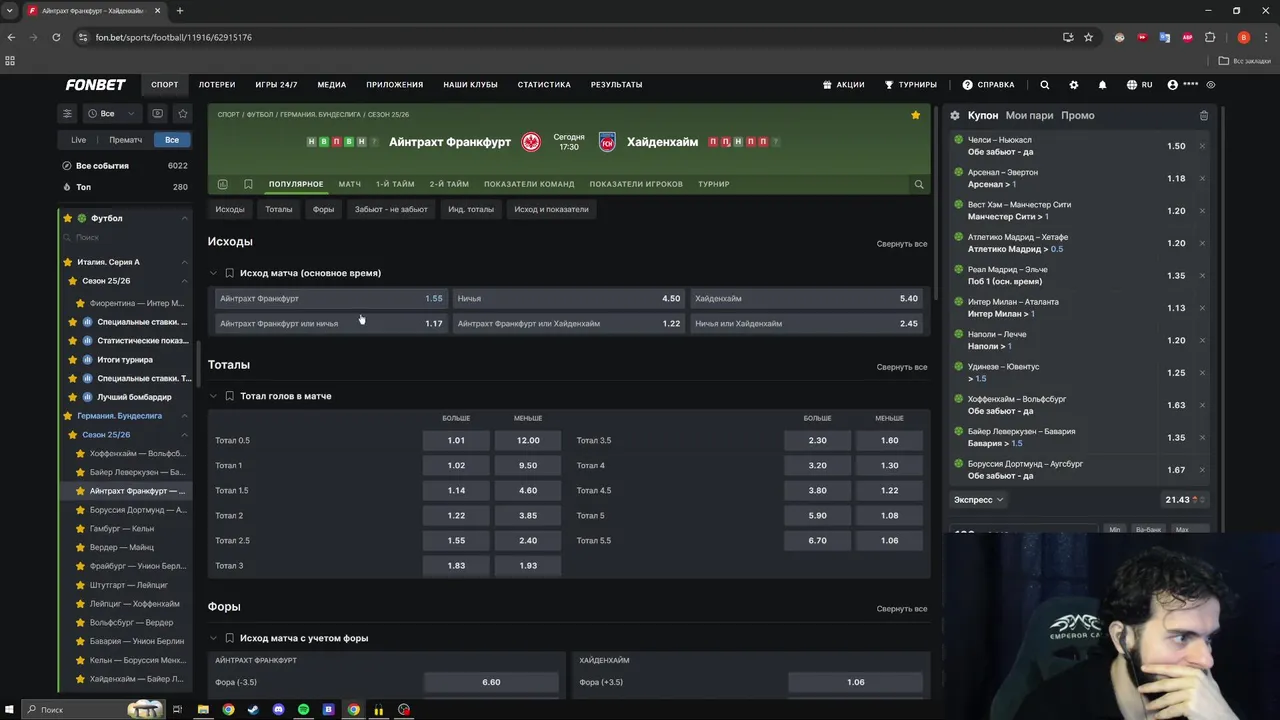Screen dimensions: 1280x720
Task: Open settings gear in top navigation
Action: [x=1074, y=85]
